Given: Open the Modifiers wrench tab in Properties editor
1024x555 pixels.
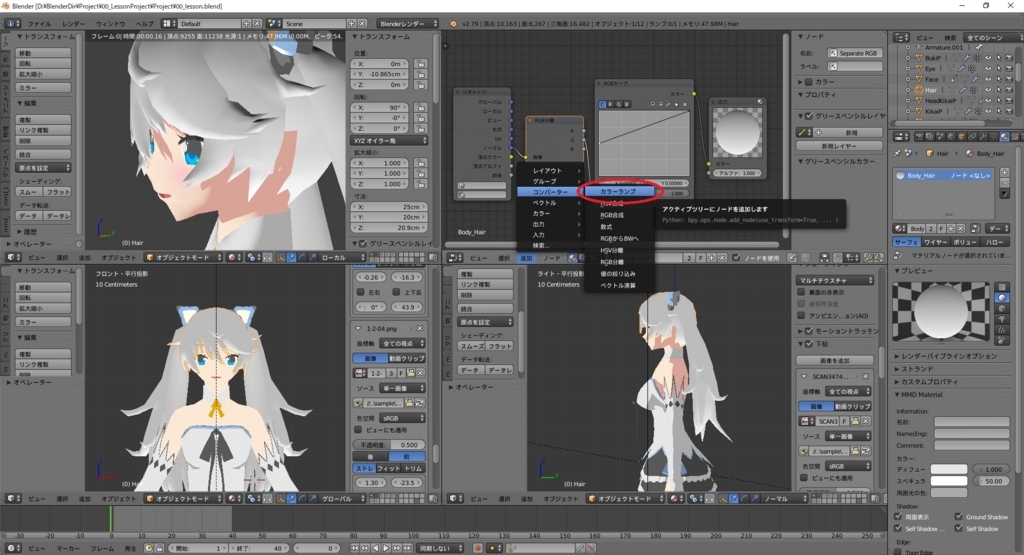Looking at the screenshot, I should coord(984,136).
